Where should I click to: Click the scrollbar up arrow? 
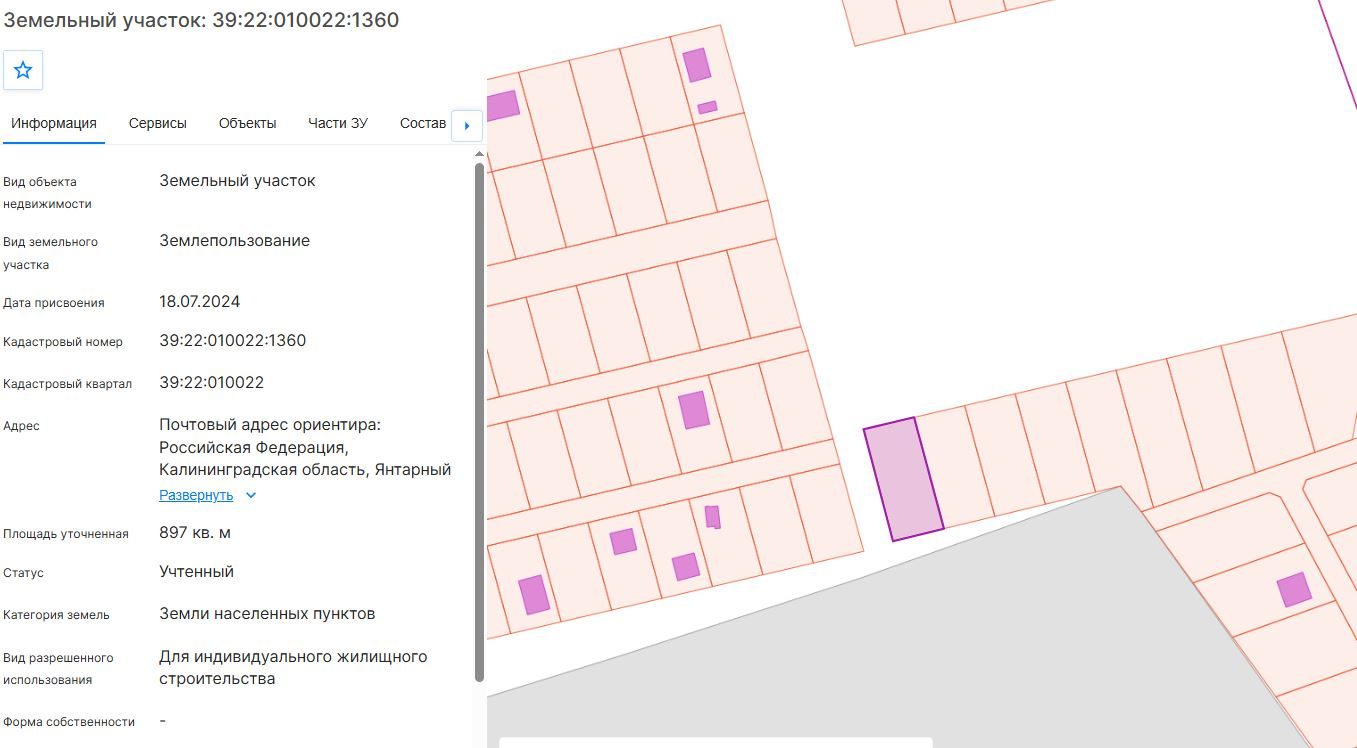(x=479, y=154)
